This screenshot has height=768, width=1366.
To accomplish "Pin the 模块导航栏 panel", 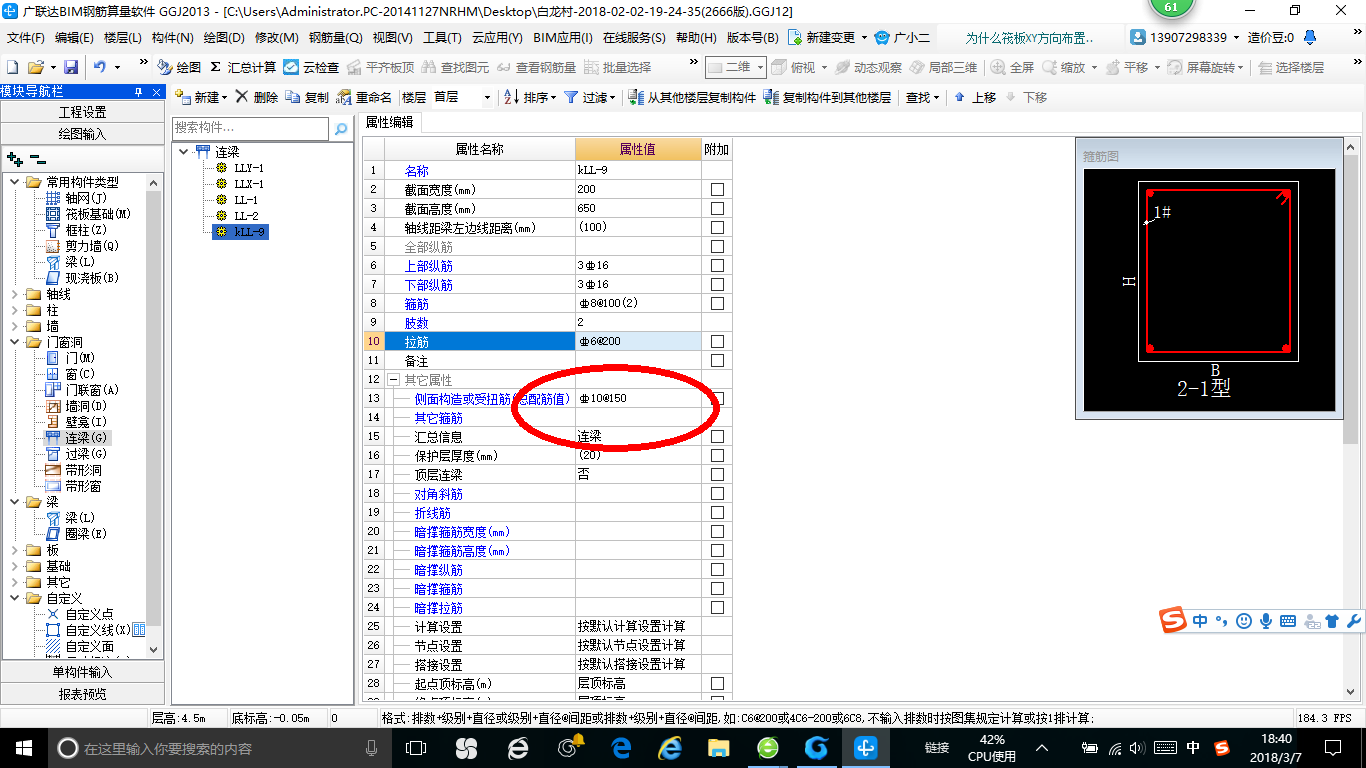I will (x=139, y=91).
